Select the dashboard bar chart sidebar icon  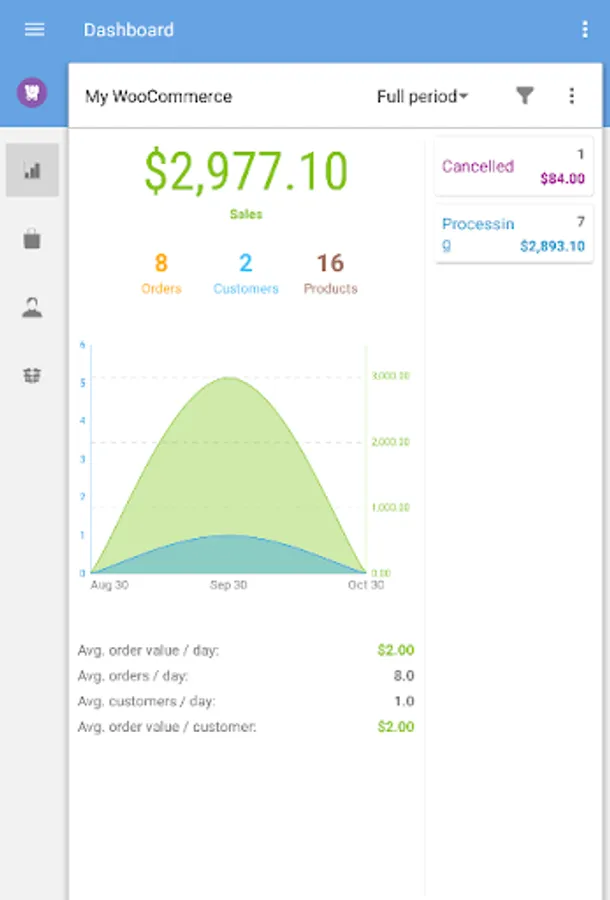[32, 170]
